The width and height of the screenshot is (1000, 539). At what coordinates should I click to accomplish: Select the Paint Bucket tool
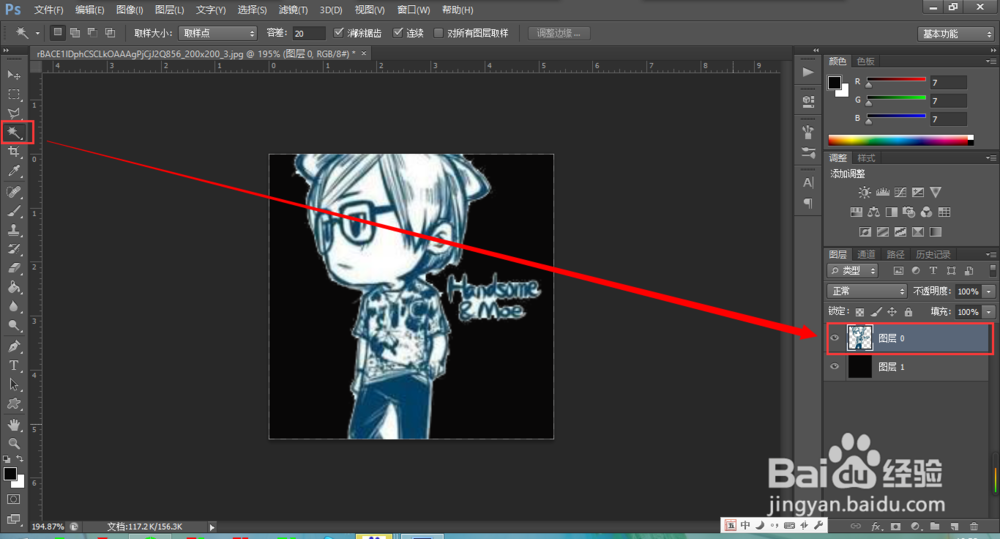(13, 287)
